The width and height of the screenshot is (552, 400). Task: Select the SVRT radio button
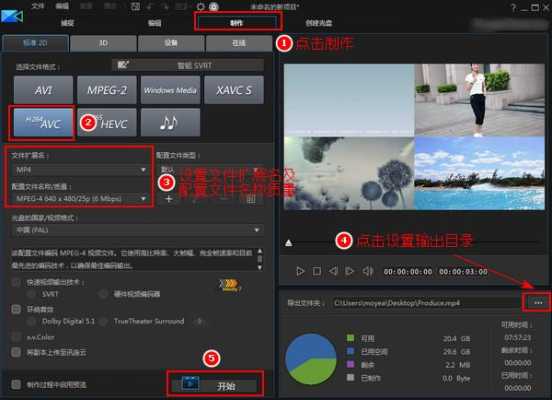pyautogui.click(x=32, y=294)
